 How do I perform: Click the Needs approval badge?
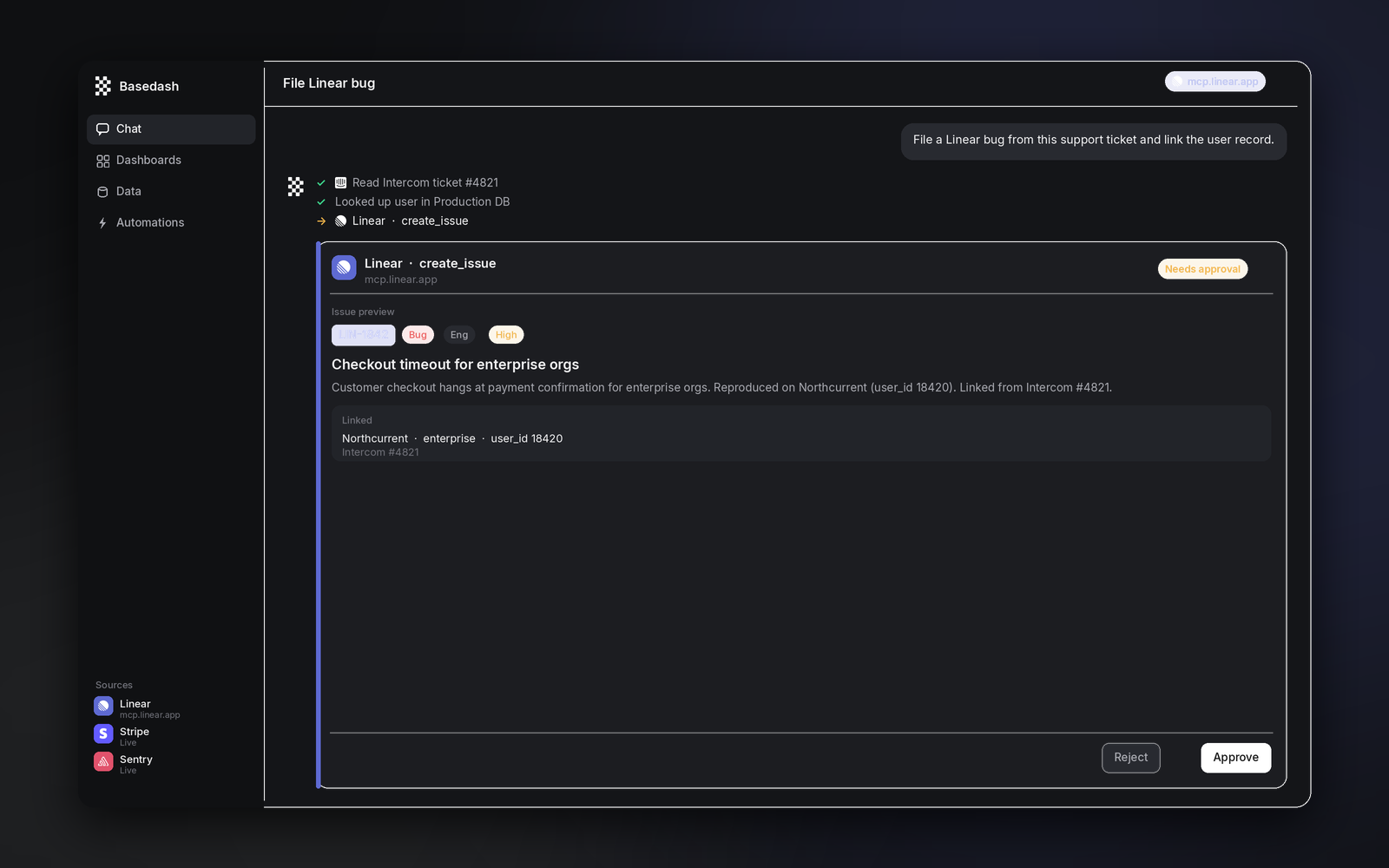tap(1202, 269)
